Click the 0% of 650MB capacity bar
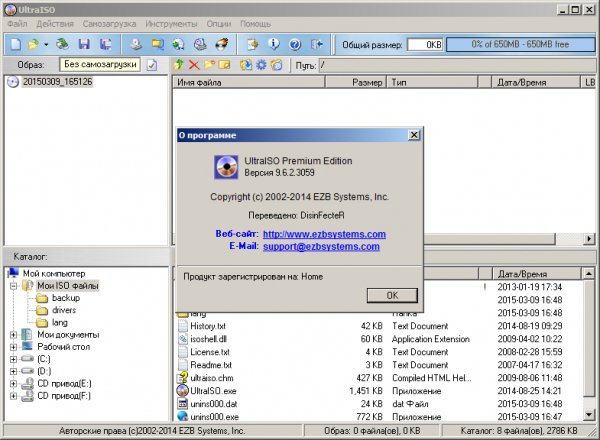 520,44
